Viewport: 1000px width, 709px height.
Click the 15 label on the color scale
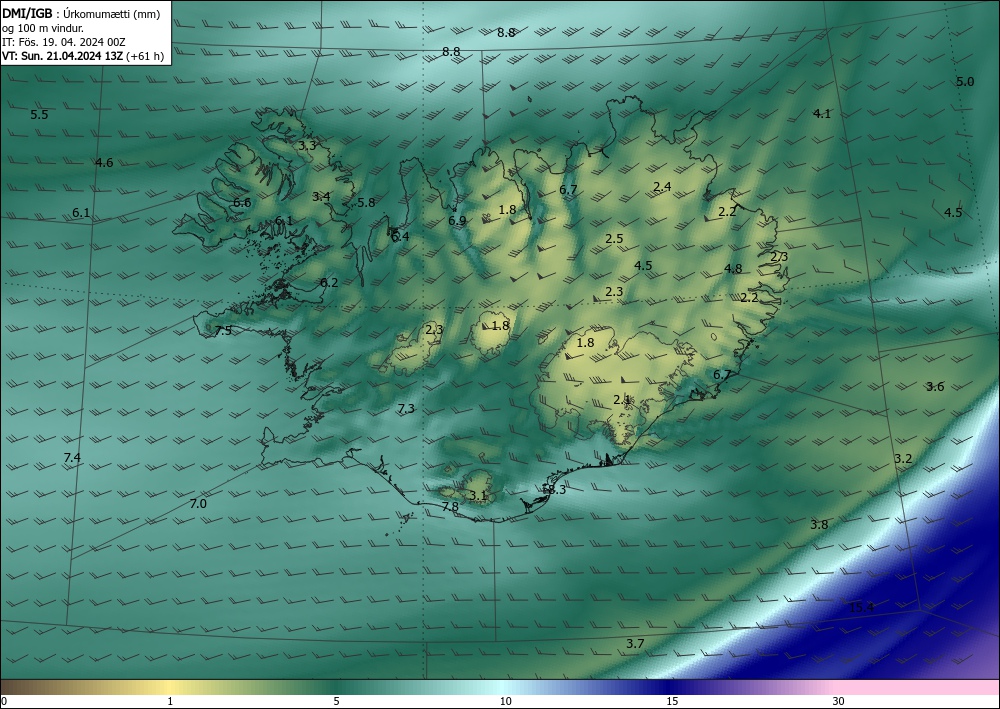tap(672, 702)
